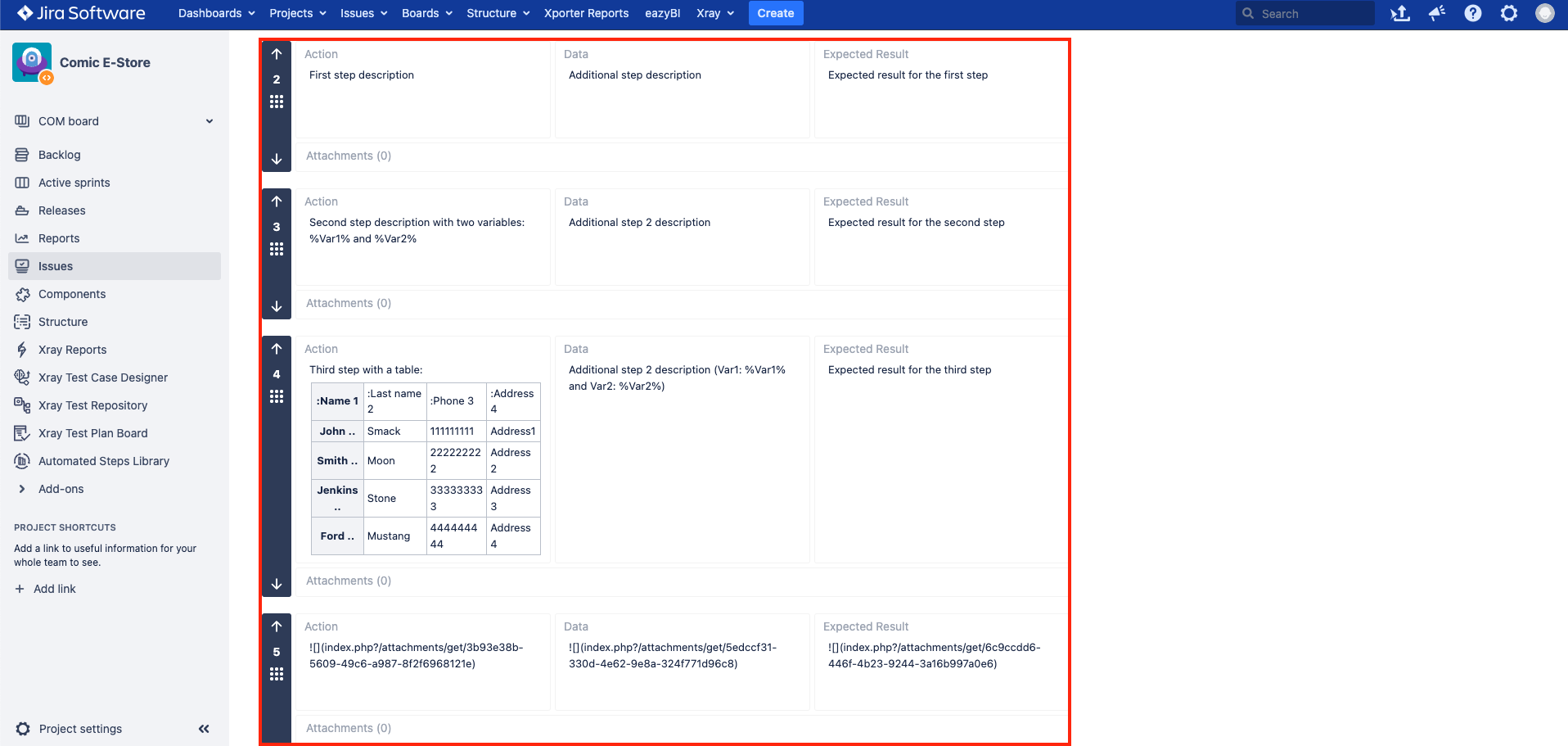The width and height of the screenshot is (1568, 746).
Task: Open Structure in sidebar
Action: (115, 322)
